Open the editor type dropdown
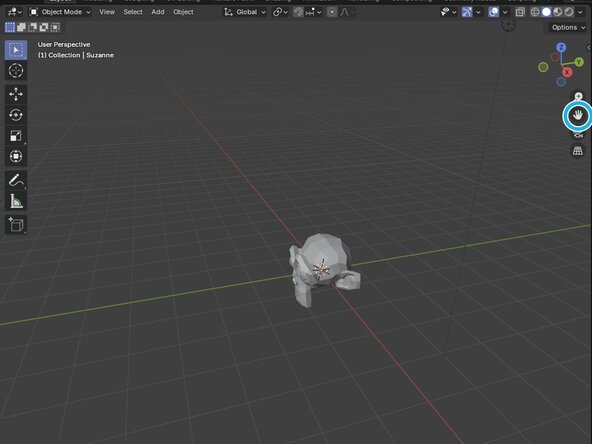 pos(15,12)
